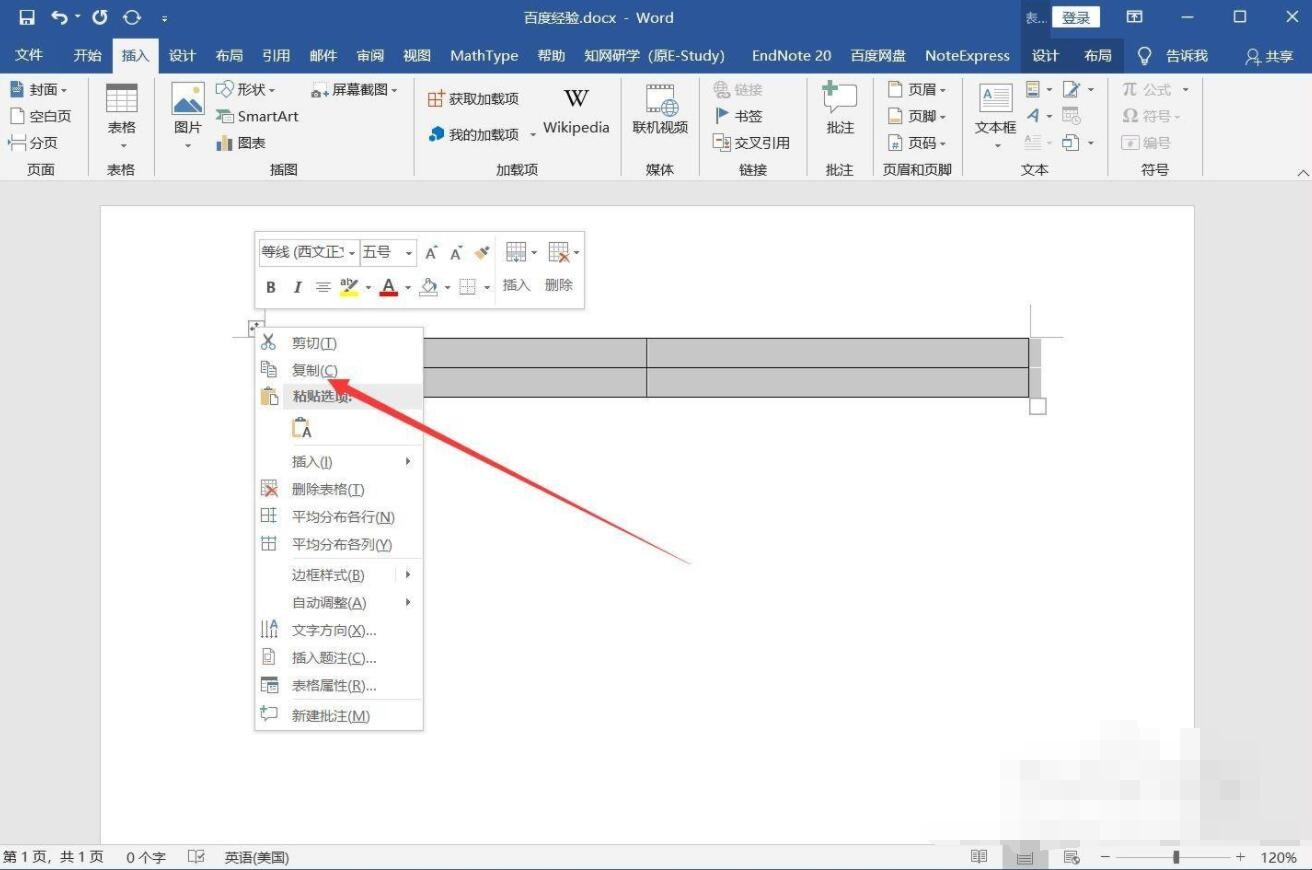Insert a chart with 图表
This screenshot has width=1312, height=870.
coord(241,143)
